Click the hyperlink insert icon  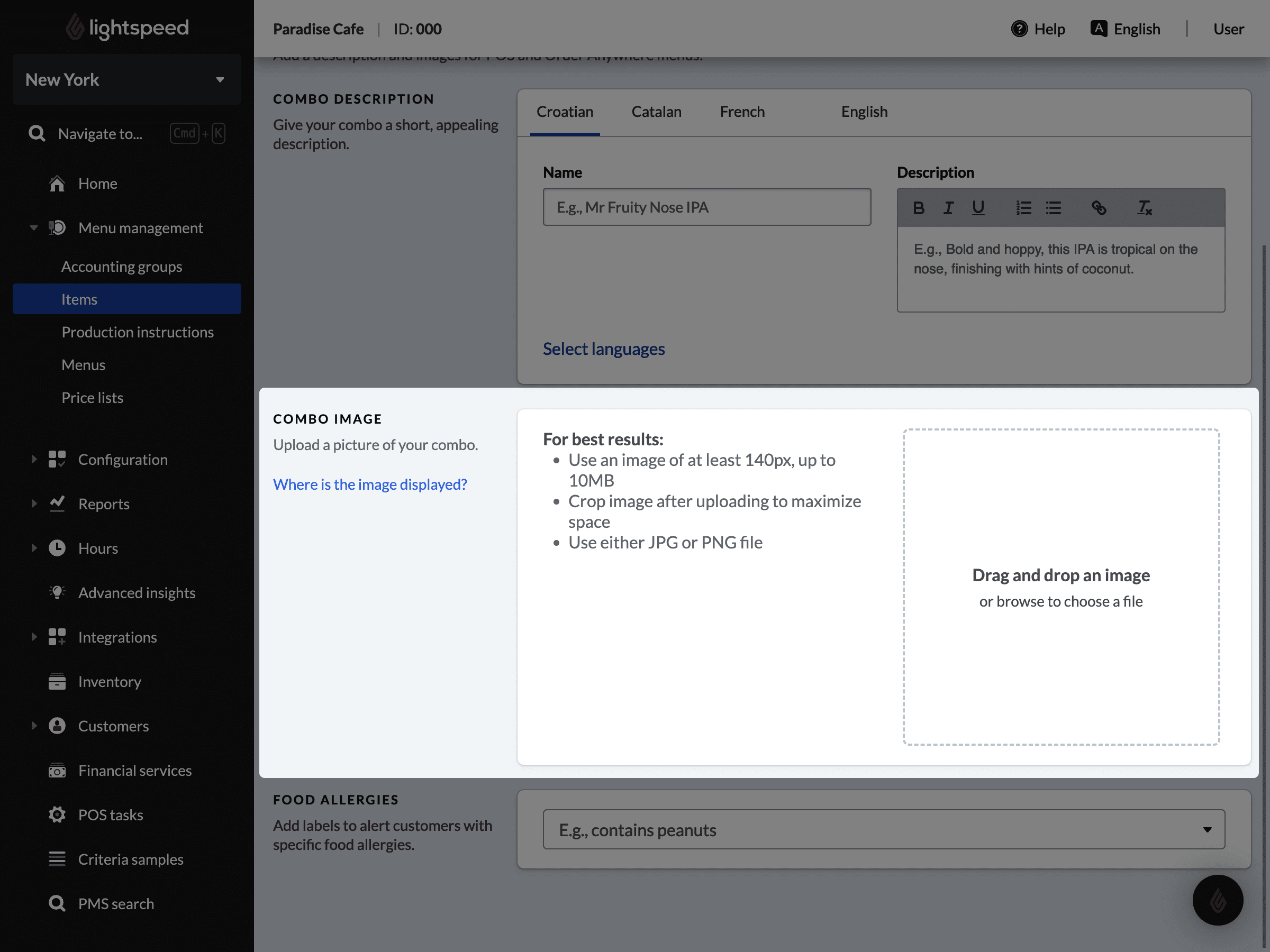tap(1097, 207)
